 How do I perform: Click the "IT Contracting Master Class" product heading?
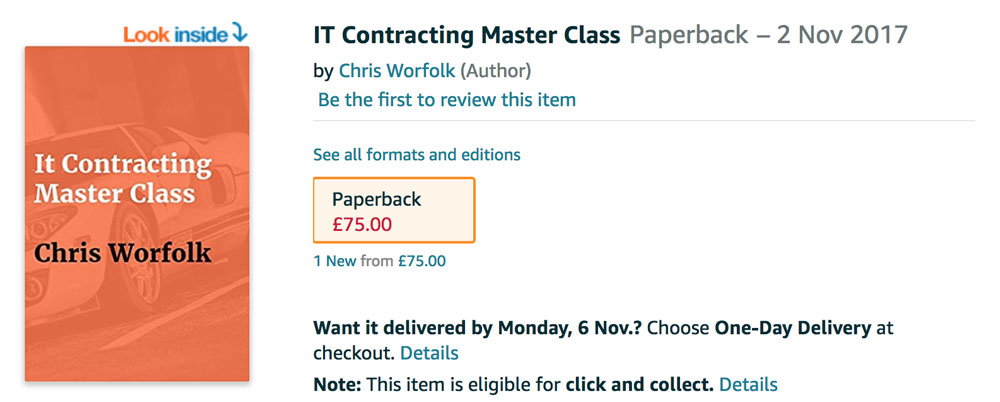click(x=466, y=35)
